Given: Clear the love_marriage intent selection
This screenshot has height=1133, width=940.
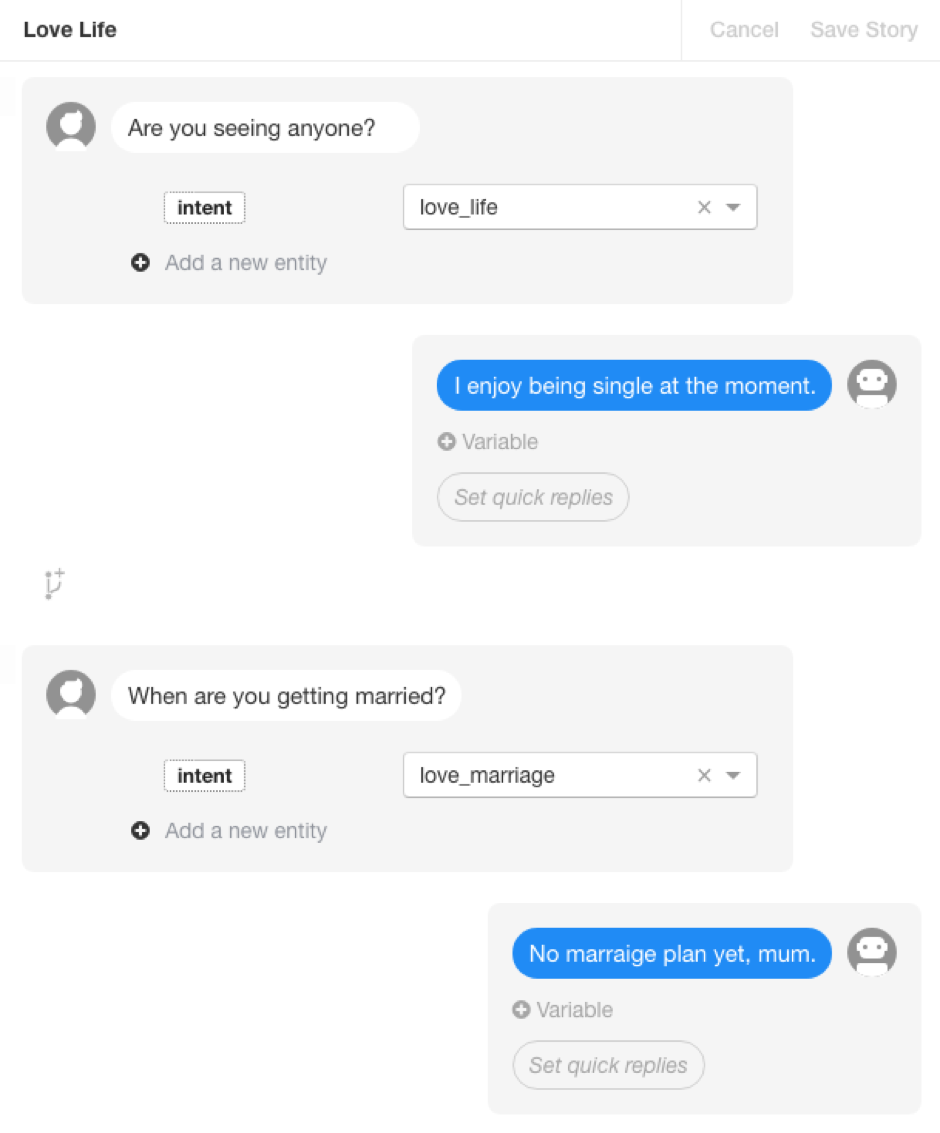Looking at the screenshot, I should [704, 775].
